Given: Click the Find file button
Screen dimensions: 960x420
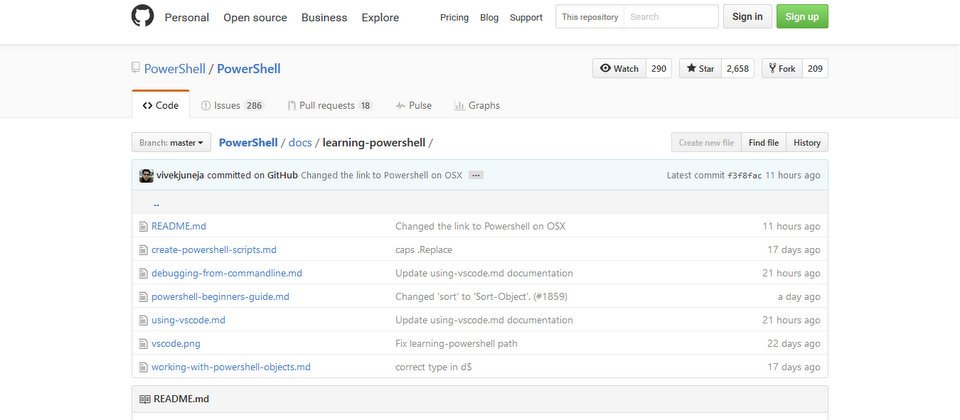Looking at the screenshot, I should [x=763, y=143].
